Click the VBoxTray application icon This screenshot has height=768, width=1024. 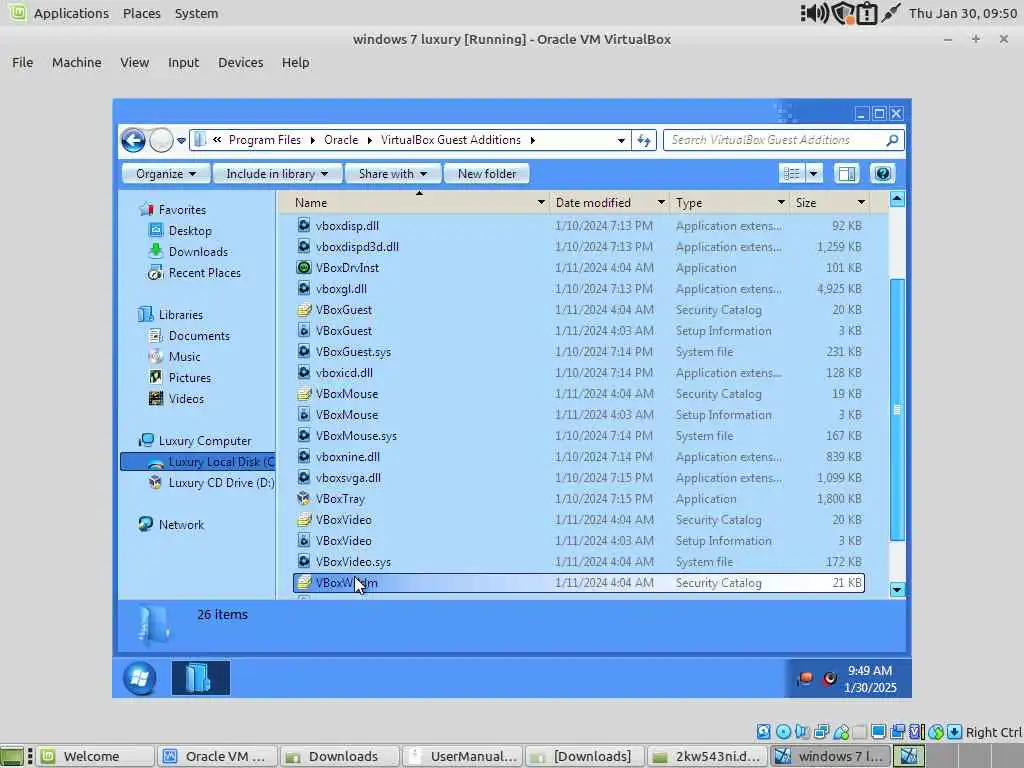coord(304,499)
